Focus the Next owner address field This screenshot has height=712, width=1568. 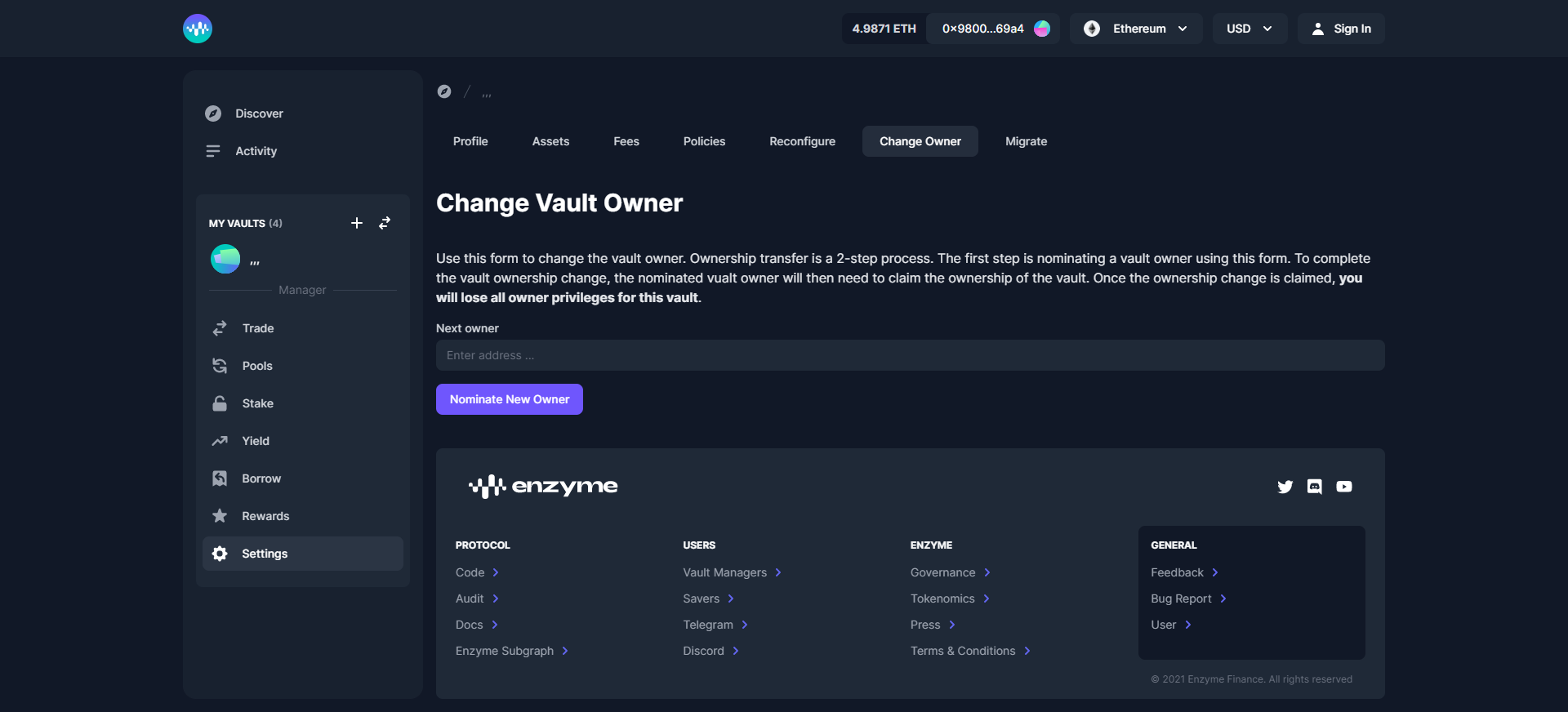[911, 355]
